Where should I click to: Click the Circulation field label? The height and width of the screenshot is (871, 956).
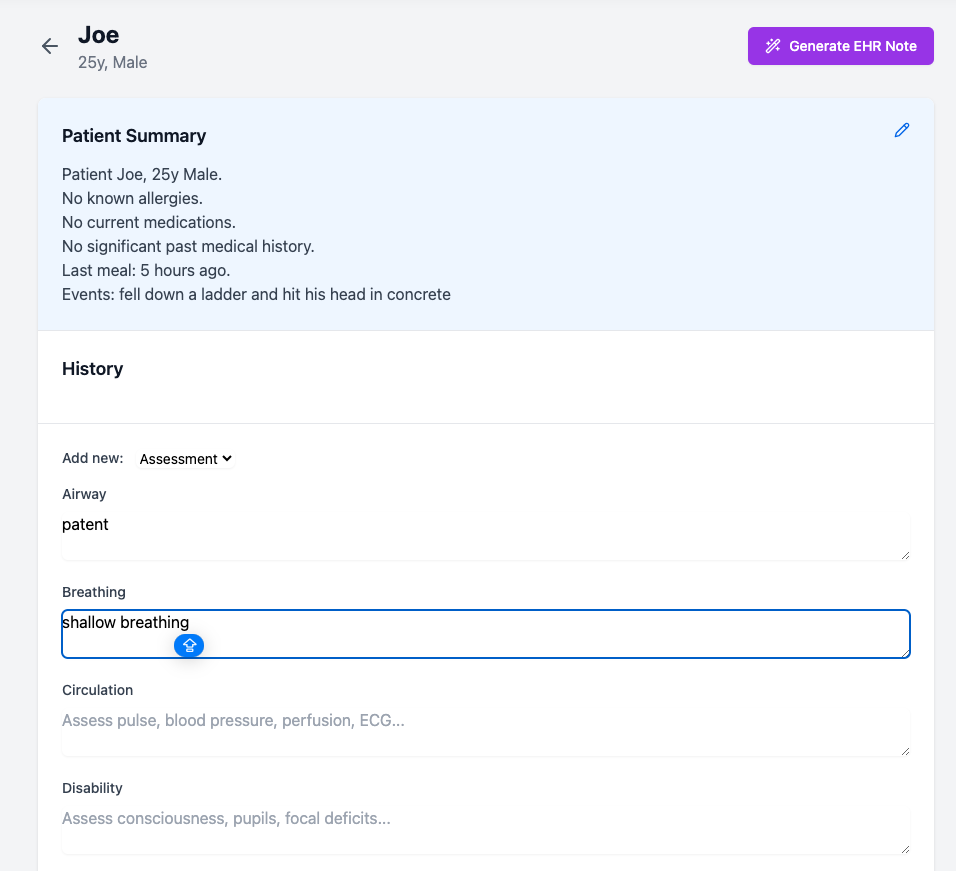coord(97,690)
